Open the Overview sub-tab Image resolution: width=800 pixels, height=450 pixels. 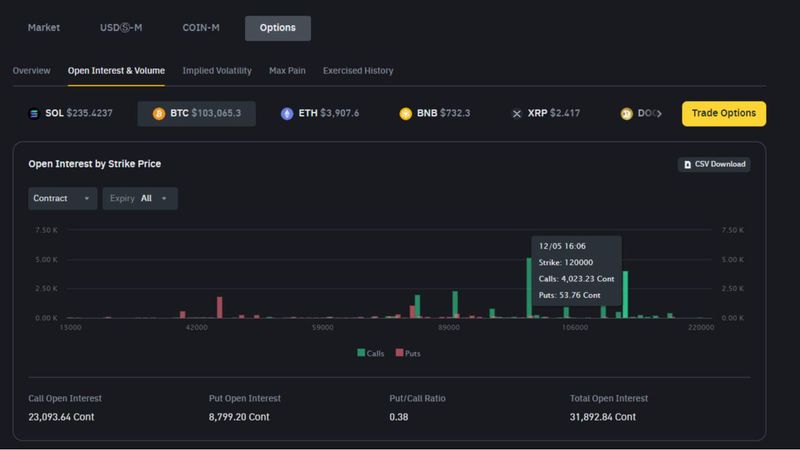32,70
